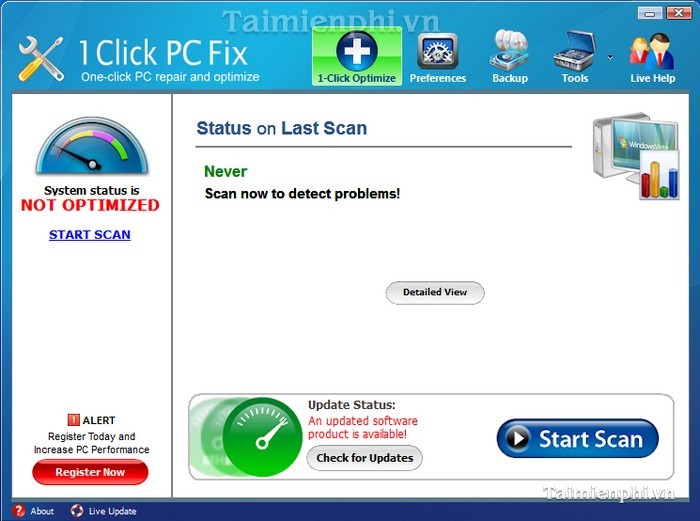The image size is (700, 521).
Task: Open Preferences gear icon
Action: [438, 51]
